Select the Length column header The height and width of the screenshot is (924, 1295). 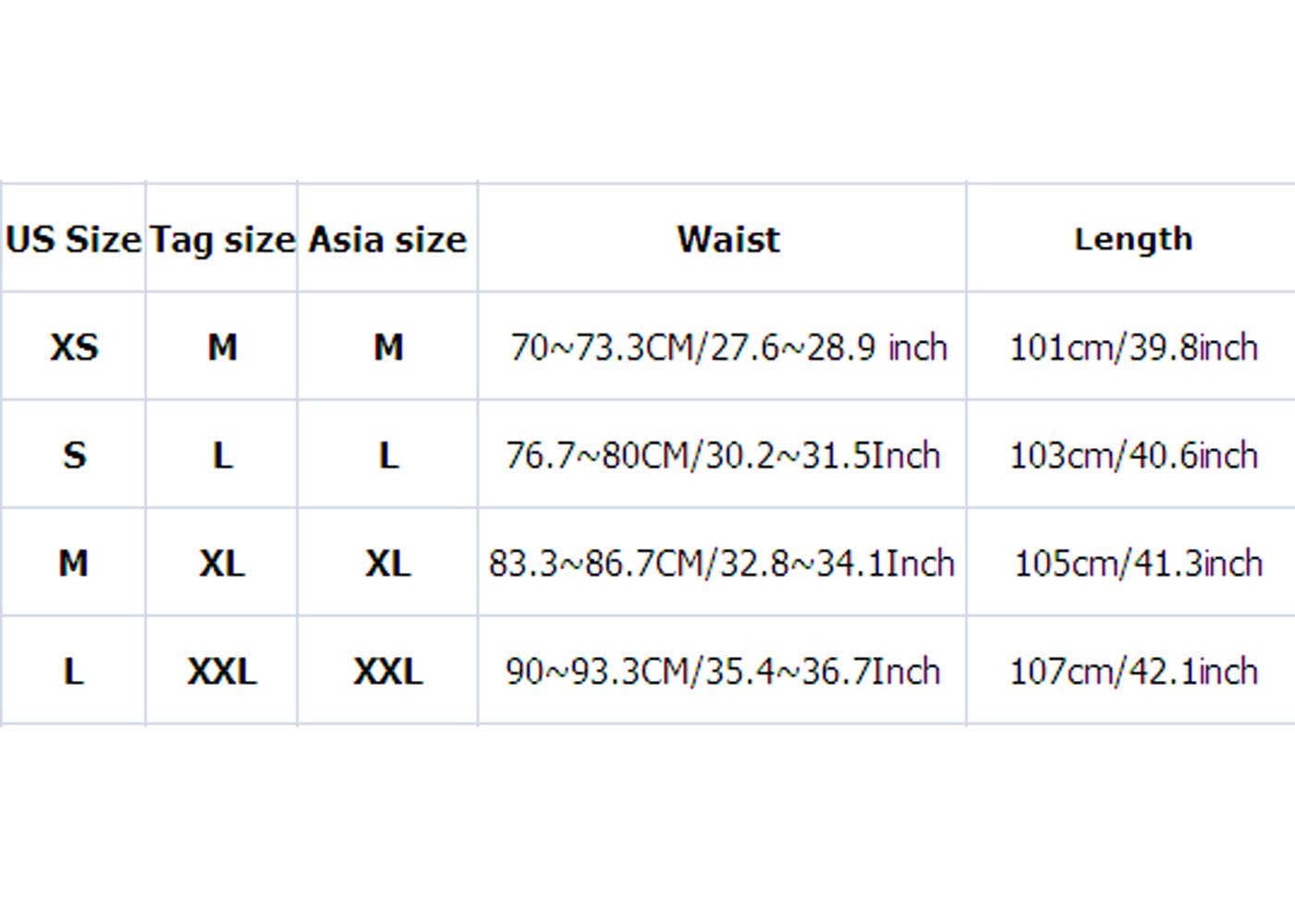point(1133,239)
